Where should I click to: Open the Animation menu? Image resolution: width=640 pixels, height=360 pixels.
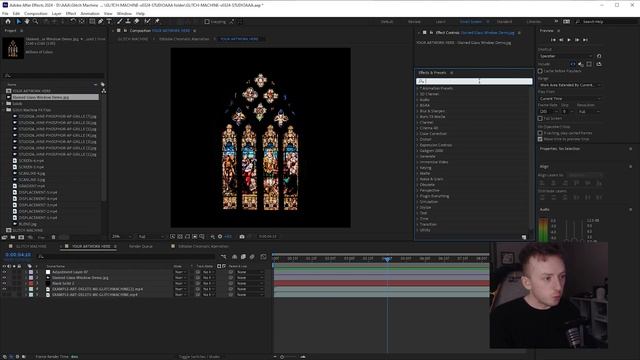(x=90, y=13)
